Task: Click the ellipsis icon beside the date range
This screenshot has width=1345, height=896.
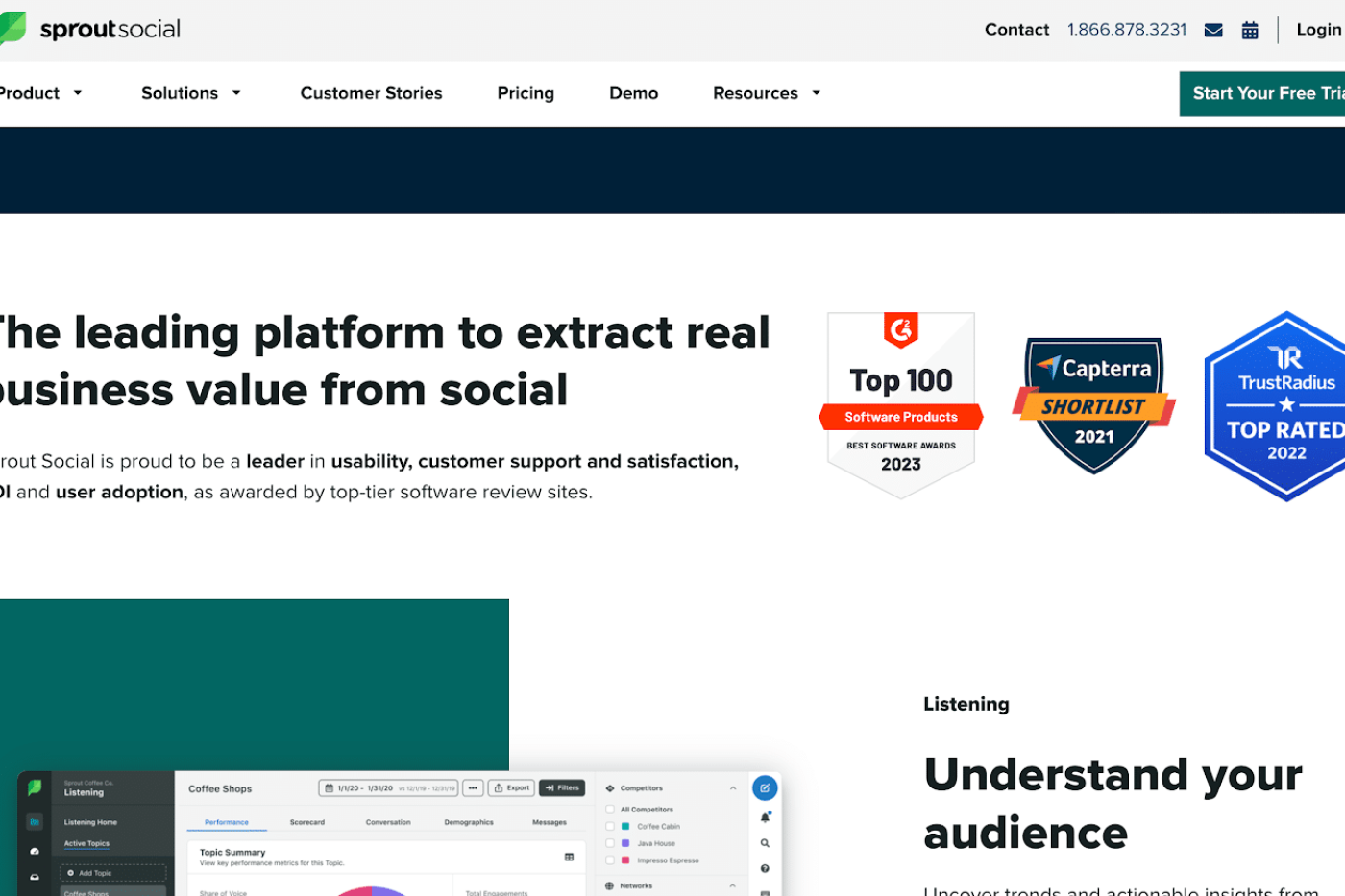Action: point(473,787)
